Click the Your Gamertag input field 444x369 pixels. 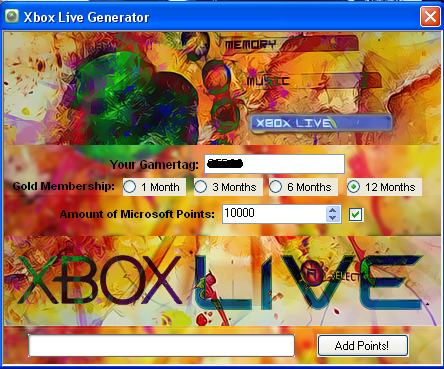click(x=274, y=164)
